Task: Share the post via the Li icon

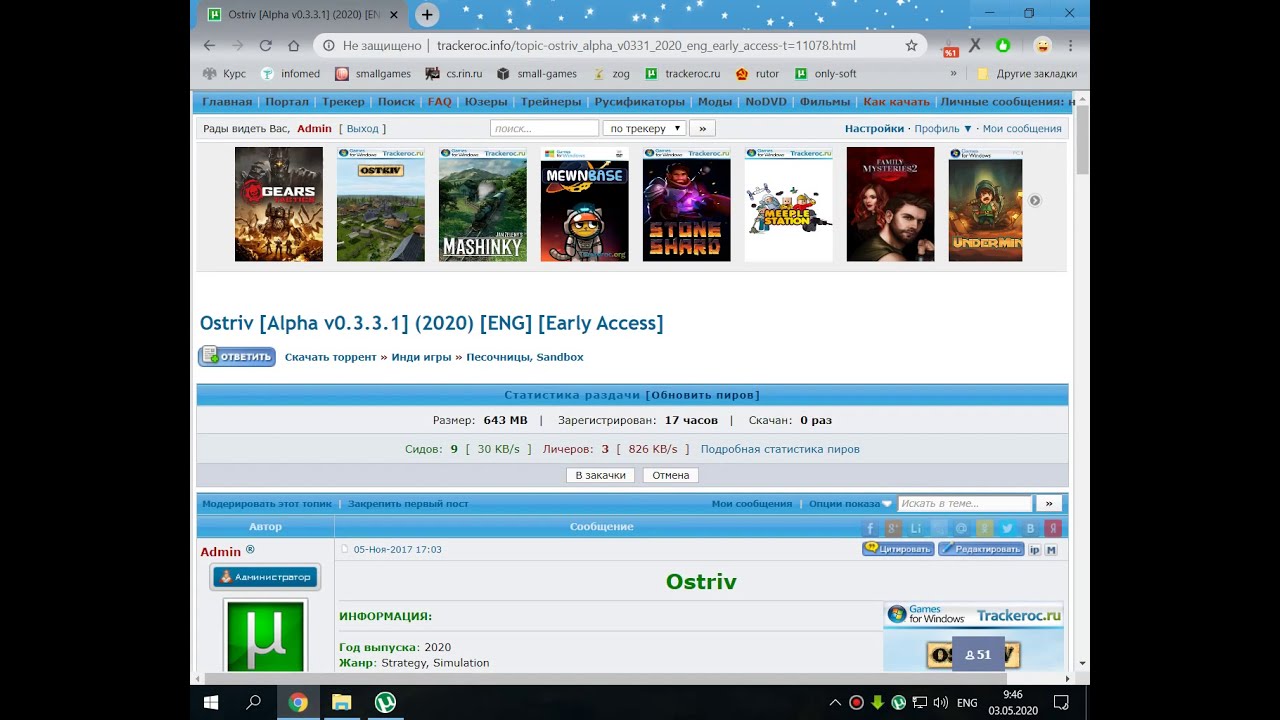Action: tap(916, 528)
